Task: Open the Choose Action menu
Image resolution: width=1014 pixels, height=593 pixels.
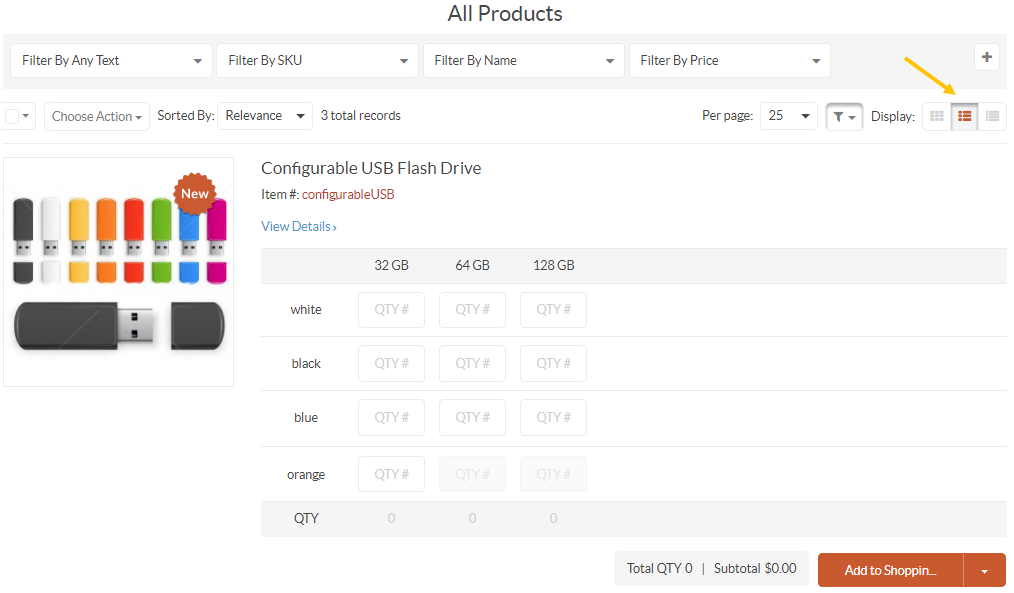Action: [x=96, y=116]
